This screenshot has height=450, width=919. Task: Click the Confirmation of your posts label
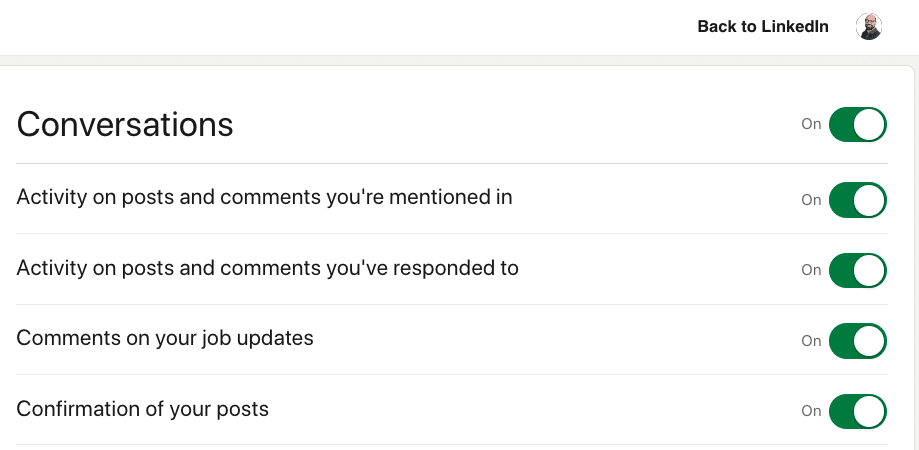[x=143, y=409]
